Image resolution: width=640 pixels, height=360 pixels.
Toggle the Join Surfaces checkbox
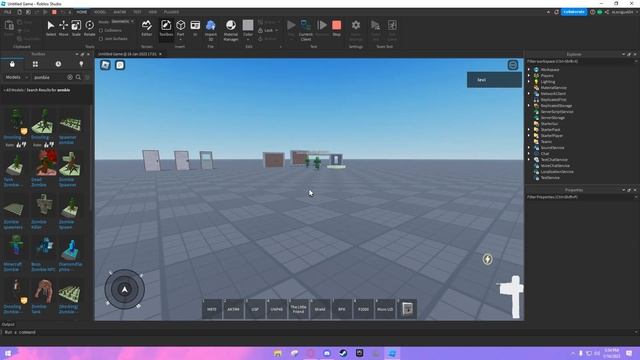[x=101, y=39]
